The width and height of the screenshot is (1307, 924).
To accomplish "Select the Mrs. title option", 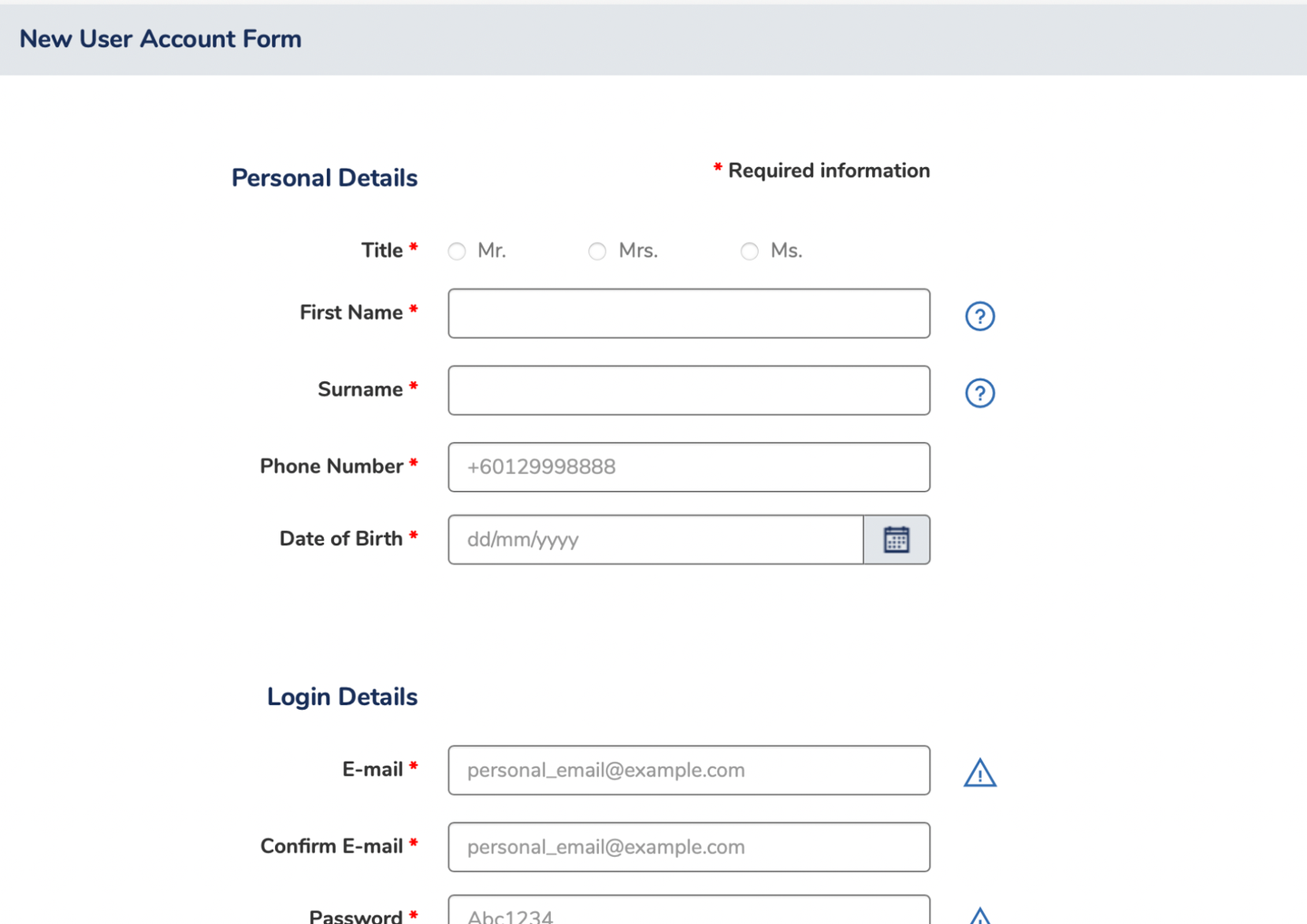I will click(597, 251).
